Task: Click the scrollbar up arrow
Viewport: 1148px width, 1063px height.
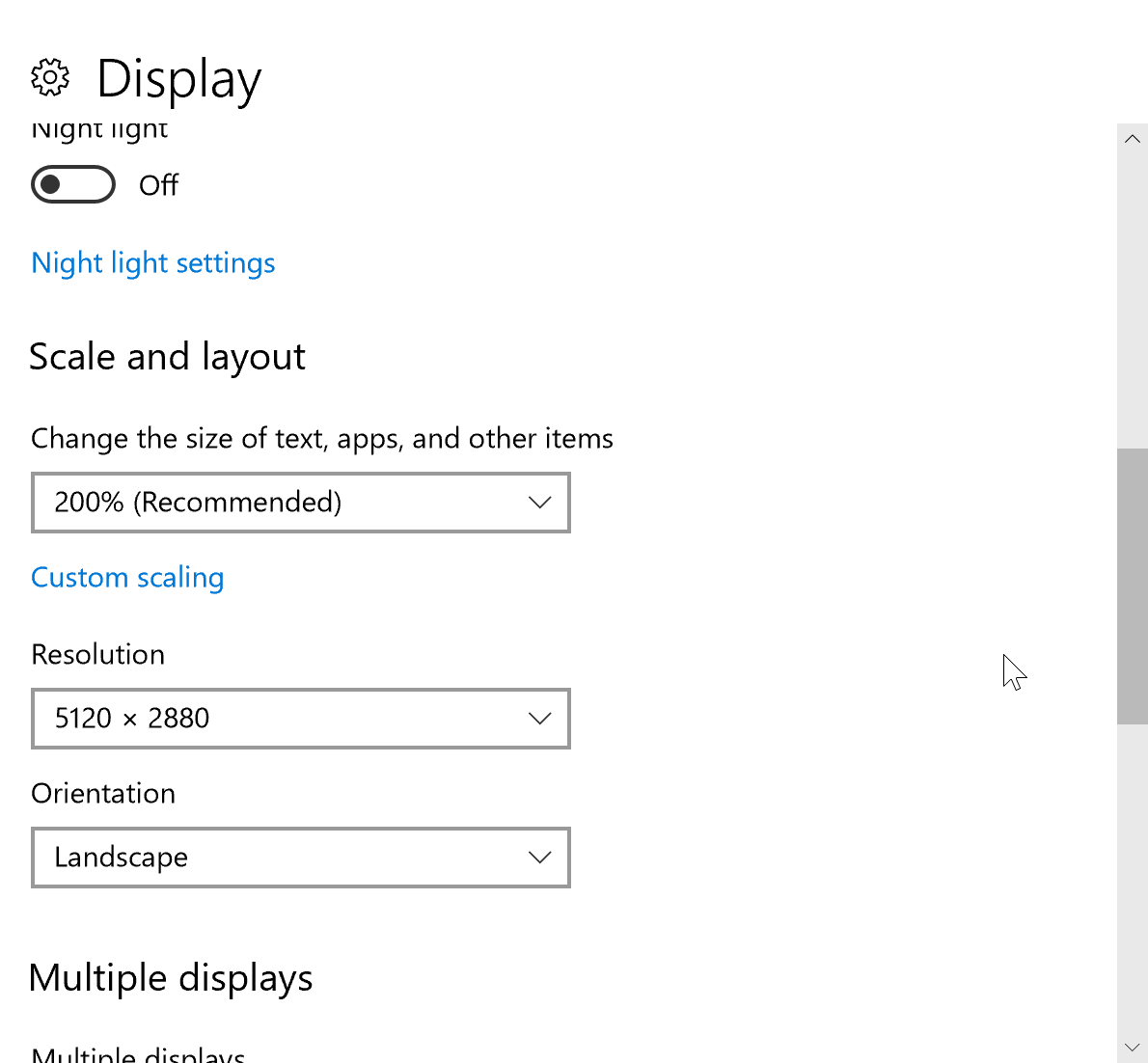Action: click(x=1133, y=138)
